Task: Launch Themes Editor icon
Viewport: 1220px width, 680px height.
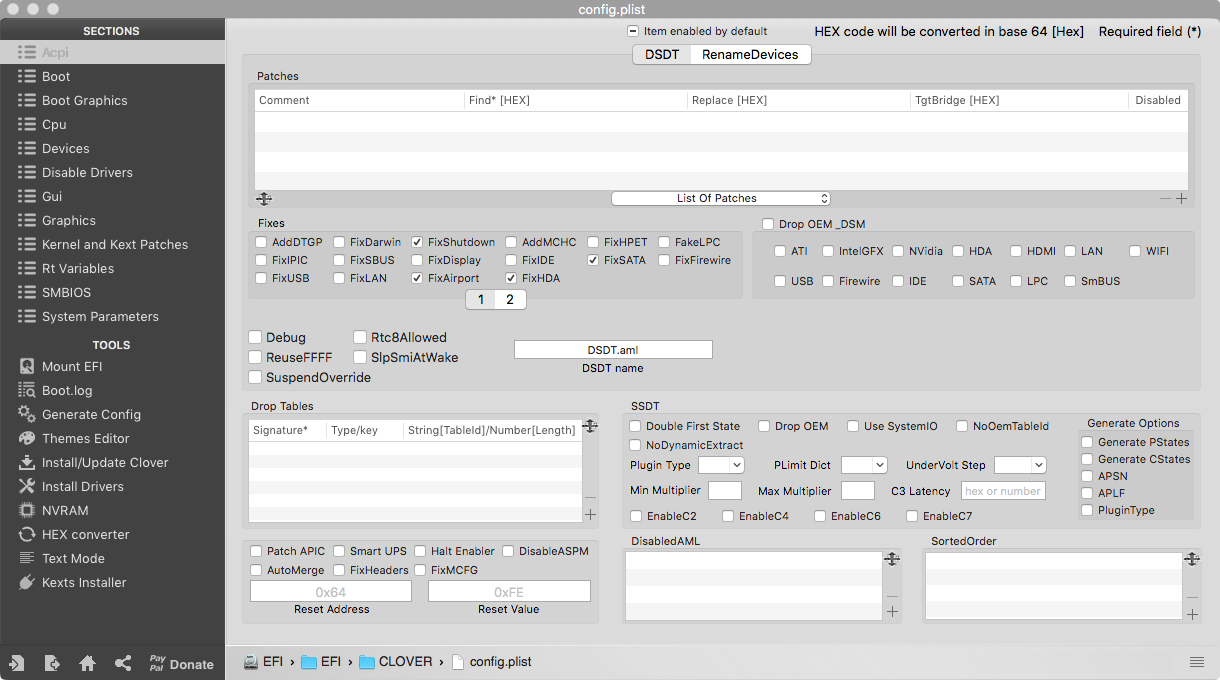Action: [x=26, y=438]
